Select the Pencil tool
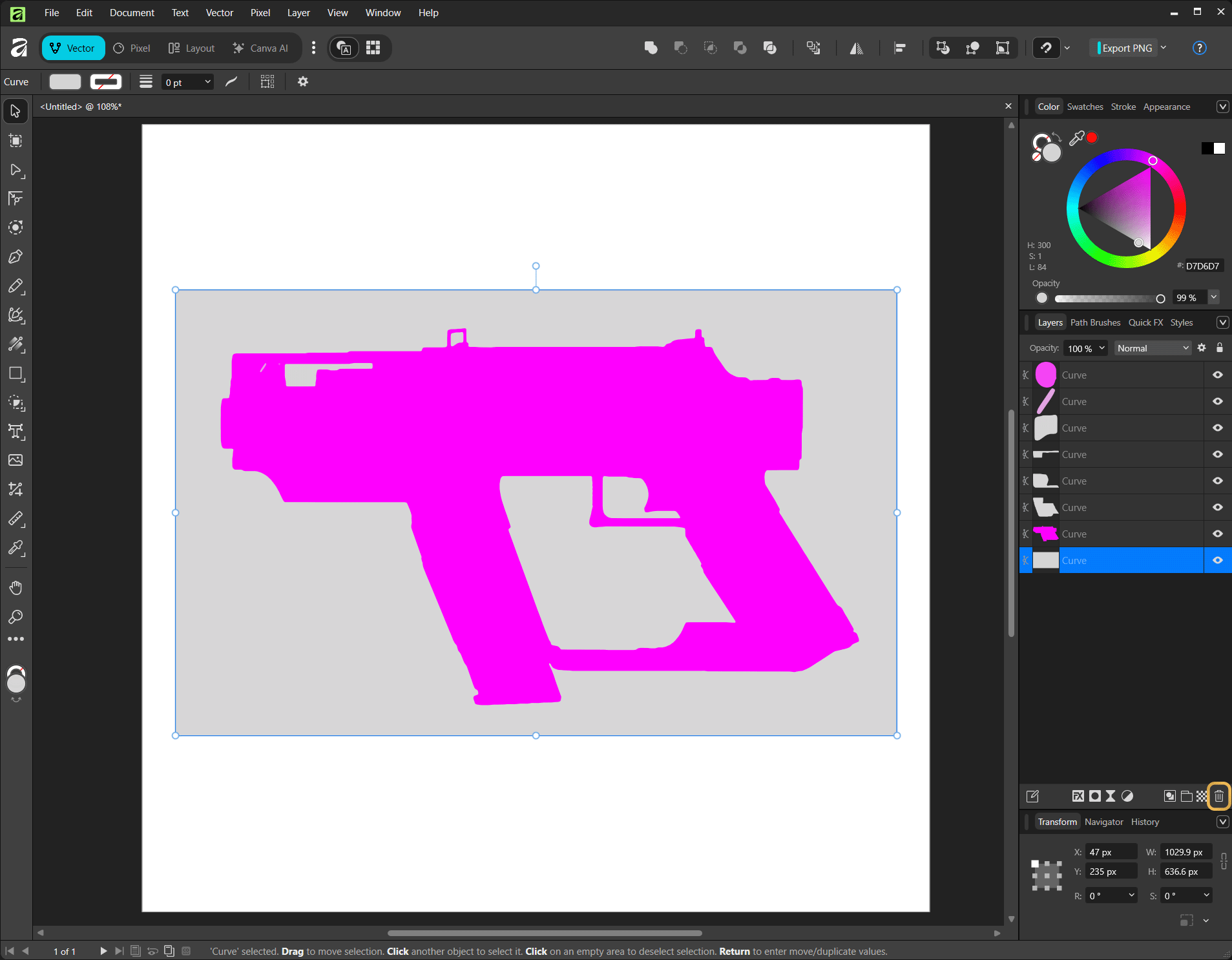This screenshot has width=1232, height=960. 16,286
